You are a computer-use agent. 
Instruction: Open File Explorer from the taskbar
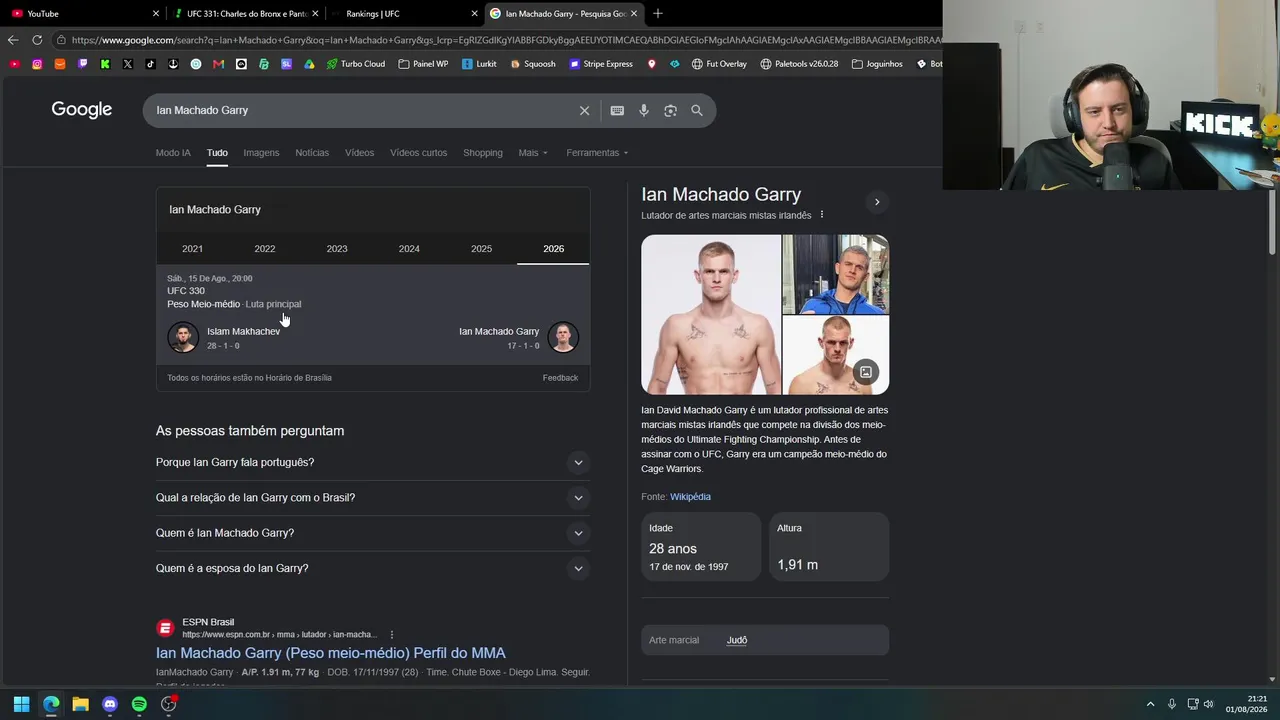coord(80,704)
